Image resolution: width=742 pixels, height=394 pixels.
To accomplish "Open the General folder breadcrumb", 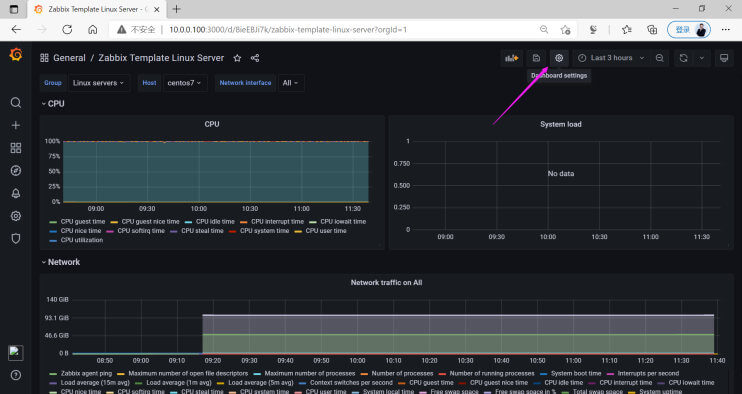I will 69,58.
